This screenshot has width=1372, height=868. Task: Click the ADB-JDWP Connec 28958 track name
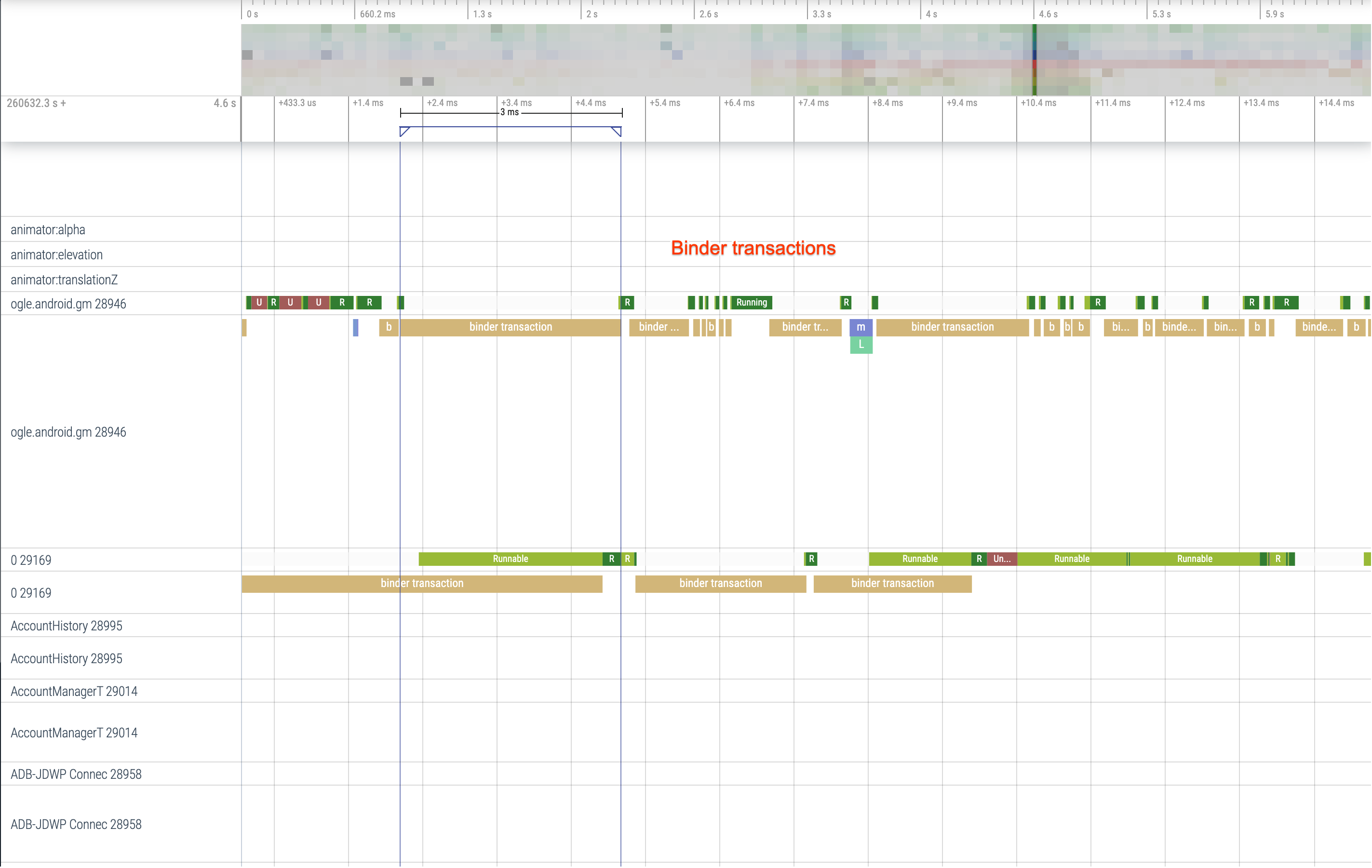(x=76, y=774)
